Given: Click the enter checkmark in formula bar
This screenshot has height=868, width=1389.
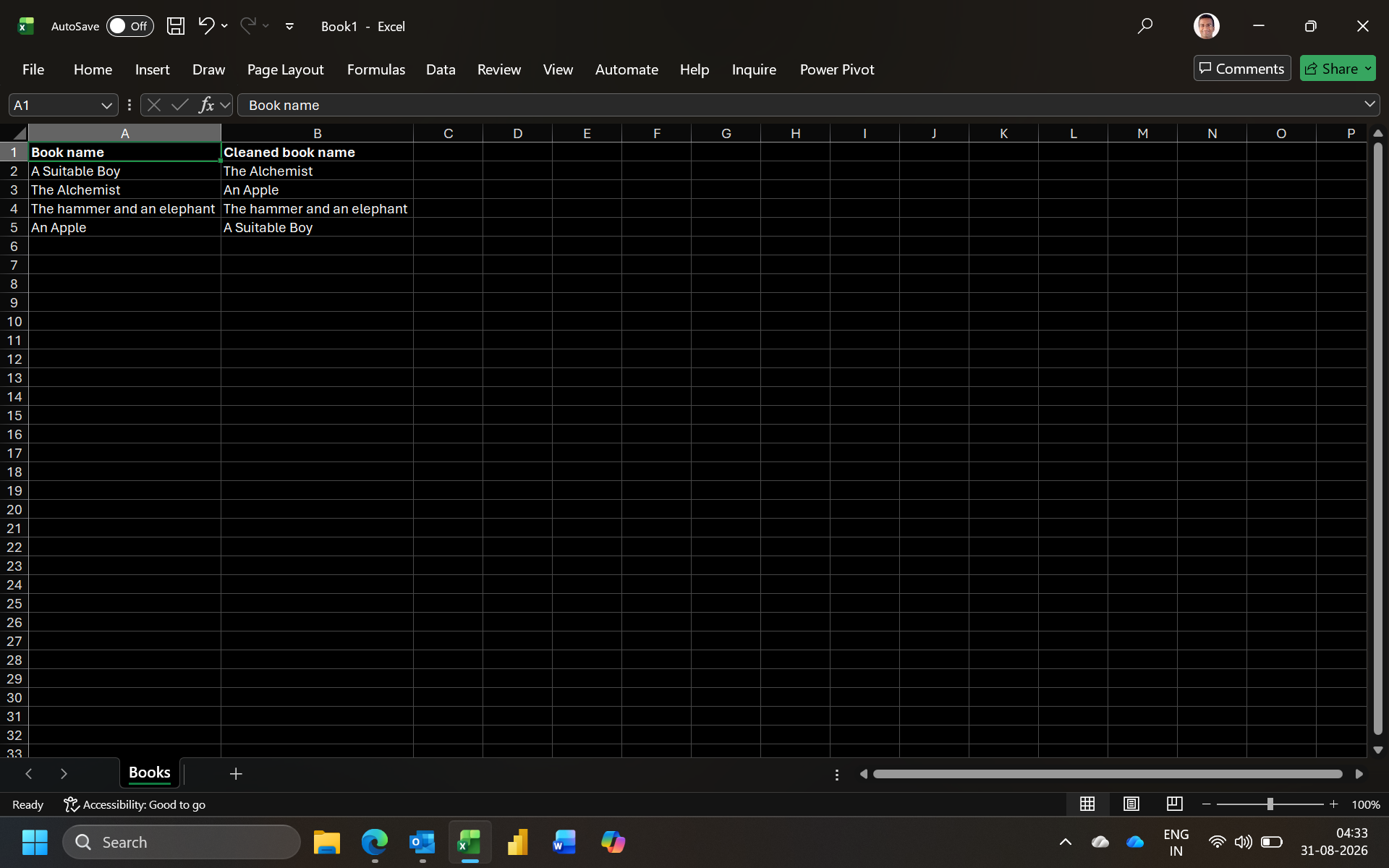Looking at the screenshot, I should coord(179,105).
